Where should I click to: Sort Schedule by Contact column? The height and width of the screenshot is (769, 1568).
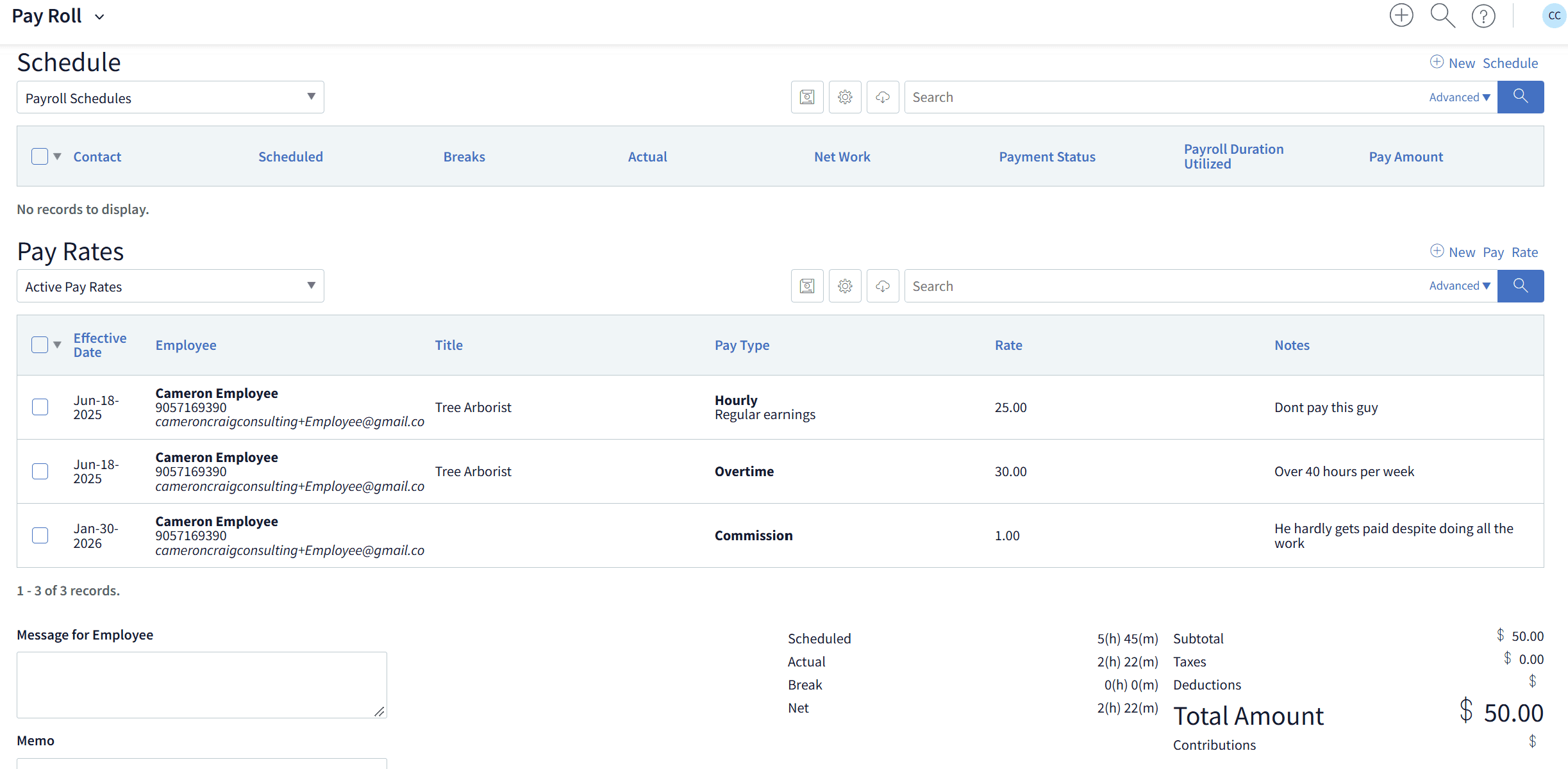click(x=97, y=156)
